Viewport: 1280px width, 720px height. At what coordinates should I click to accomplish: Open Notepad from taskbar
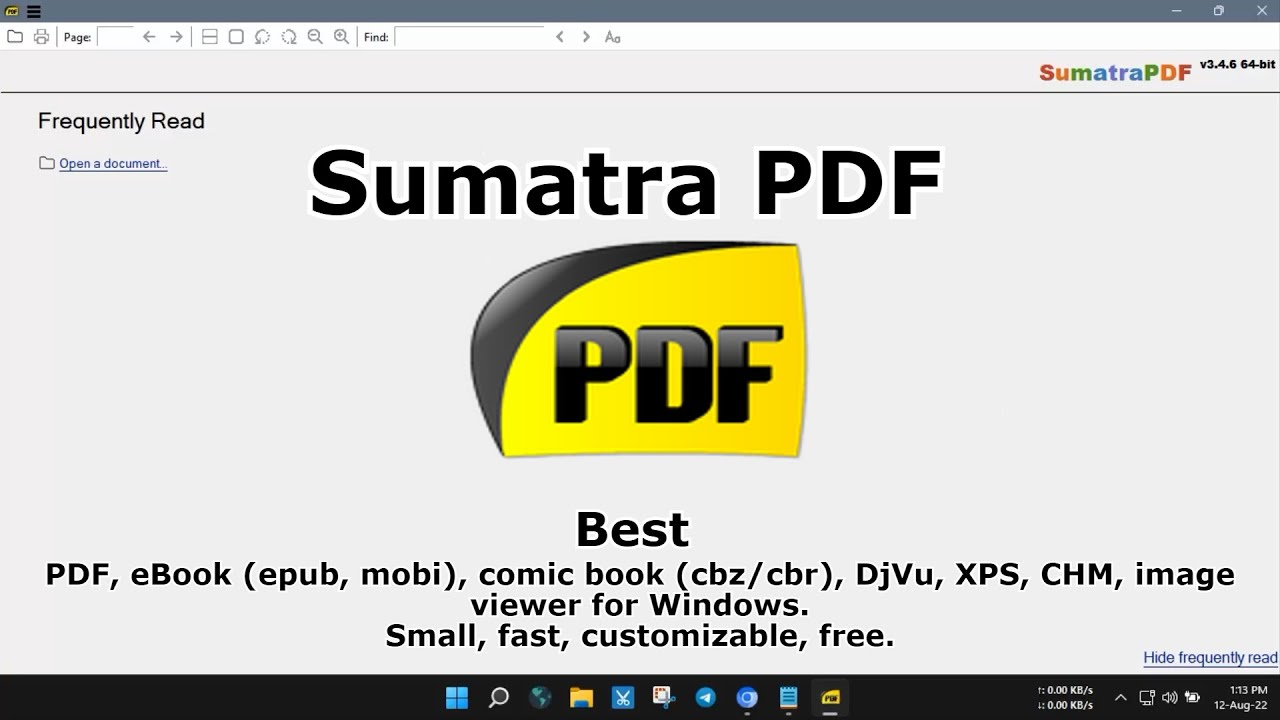point(788,697)
